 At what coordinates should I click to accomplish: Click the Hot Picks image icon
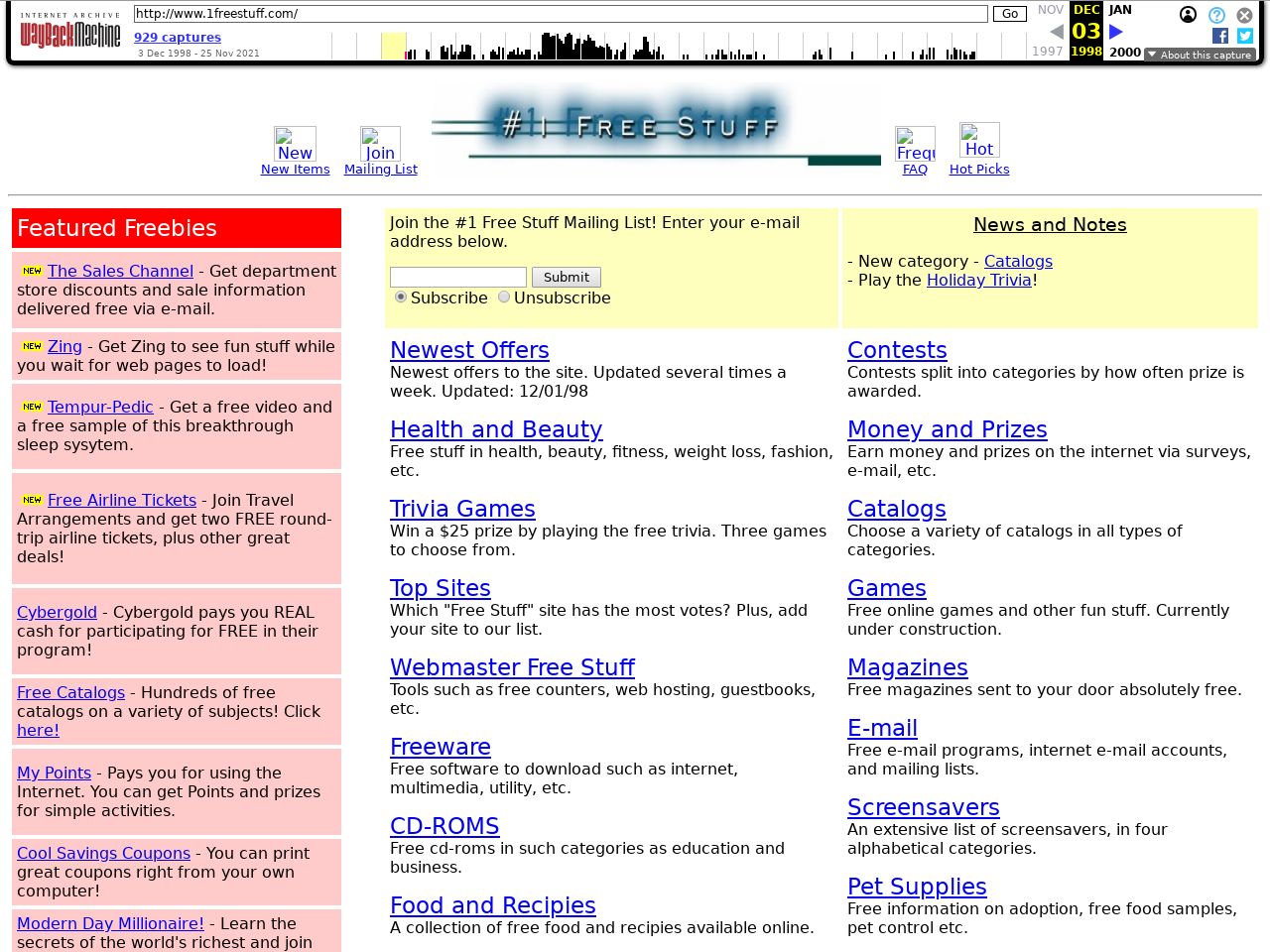pyautogui.click(x=979, y=140)
